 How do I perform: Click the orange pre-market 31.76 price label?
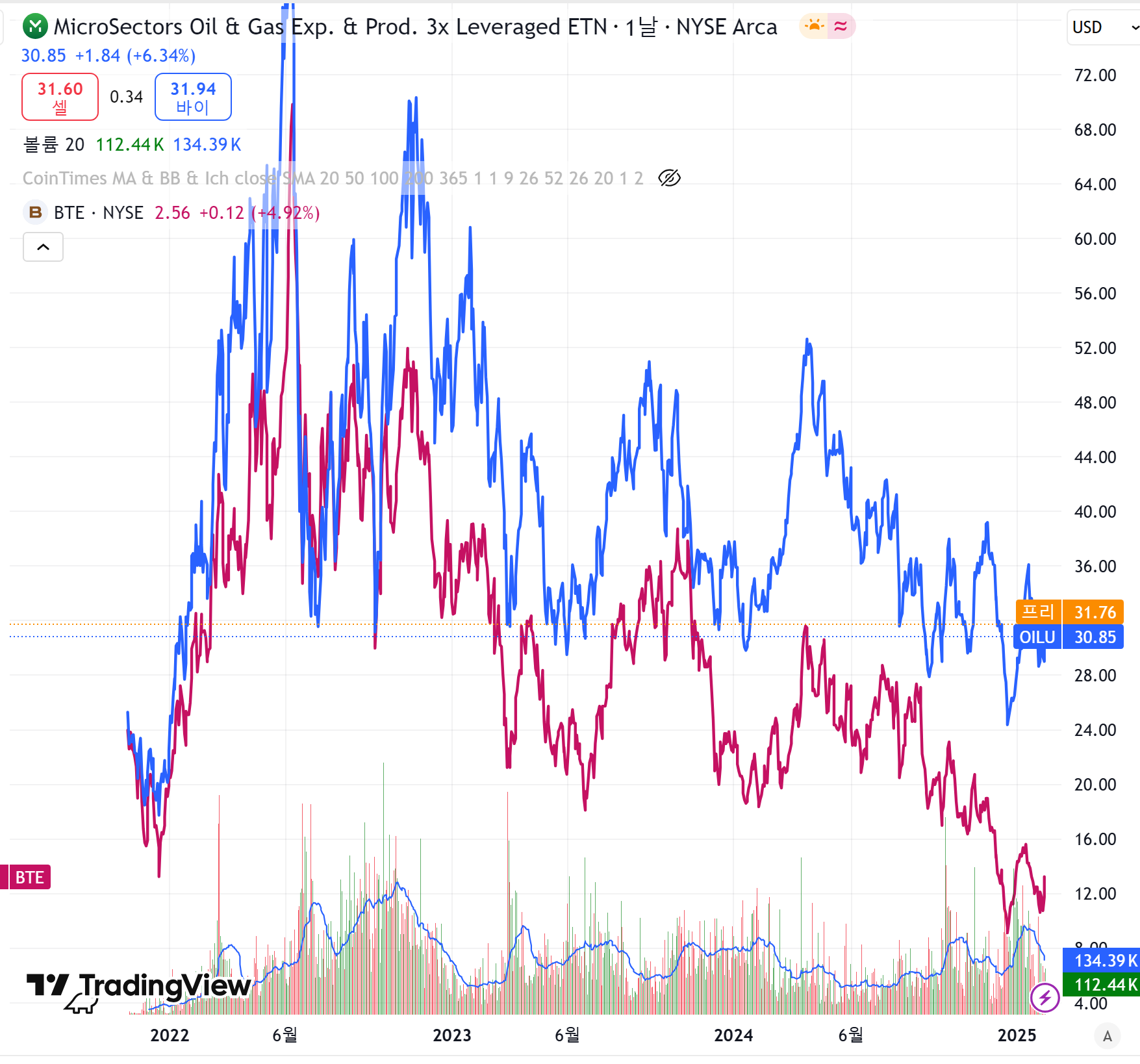(1069, 612)
